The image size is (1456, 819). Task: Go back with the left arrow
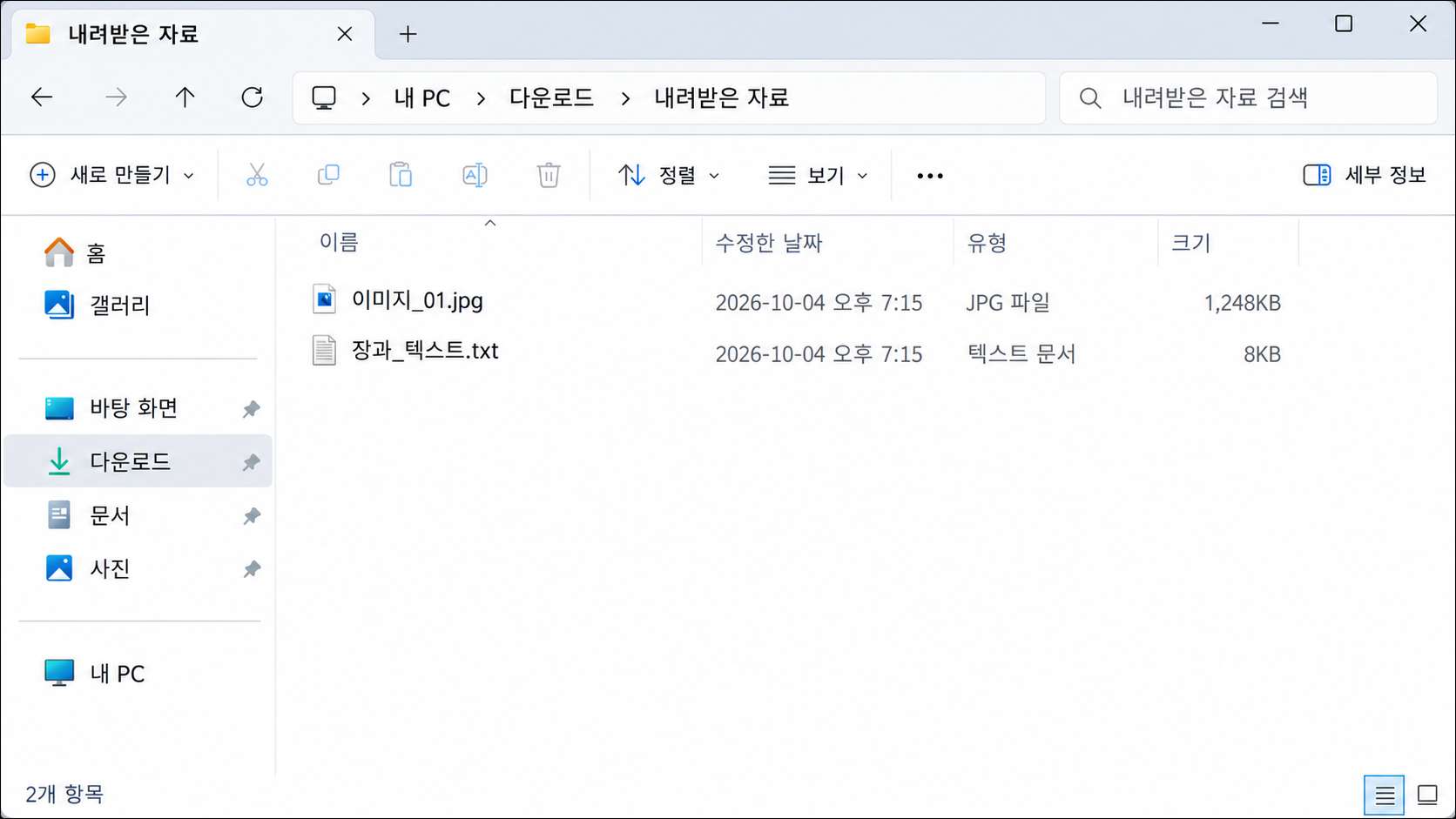tap(42, 97)
